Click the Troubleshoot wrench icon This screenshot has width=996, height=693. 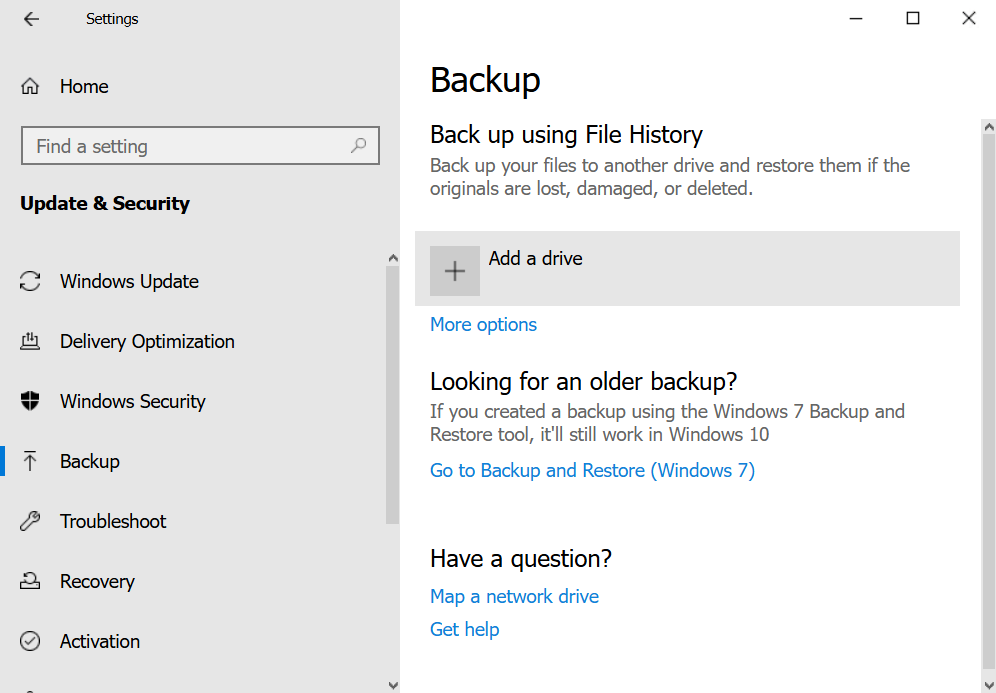(x=31, y=522)
